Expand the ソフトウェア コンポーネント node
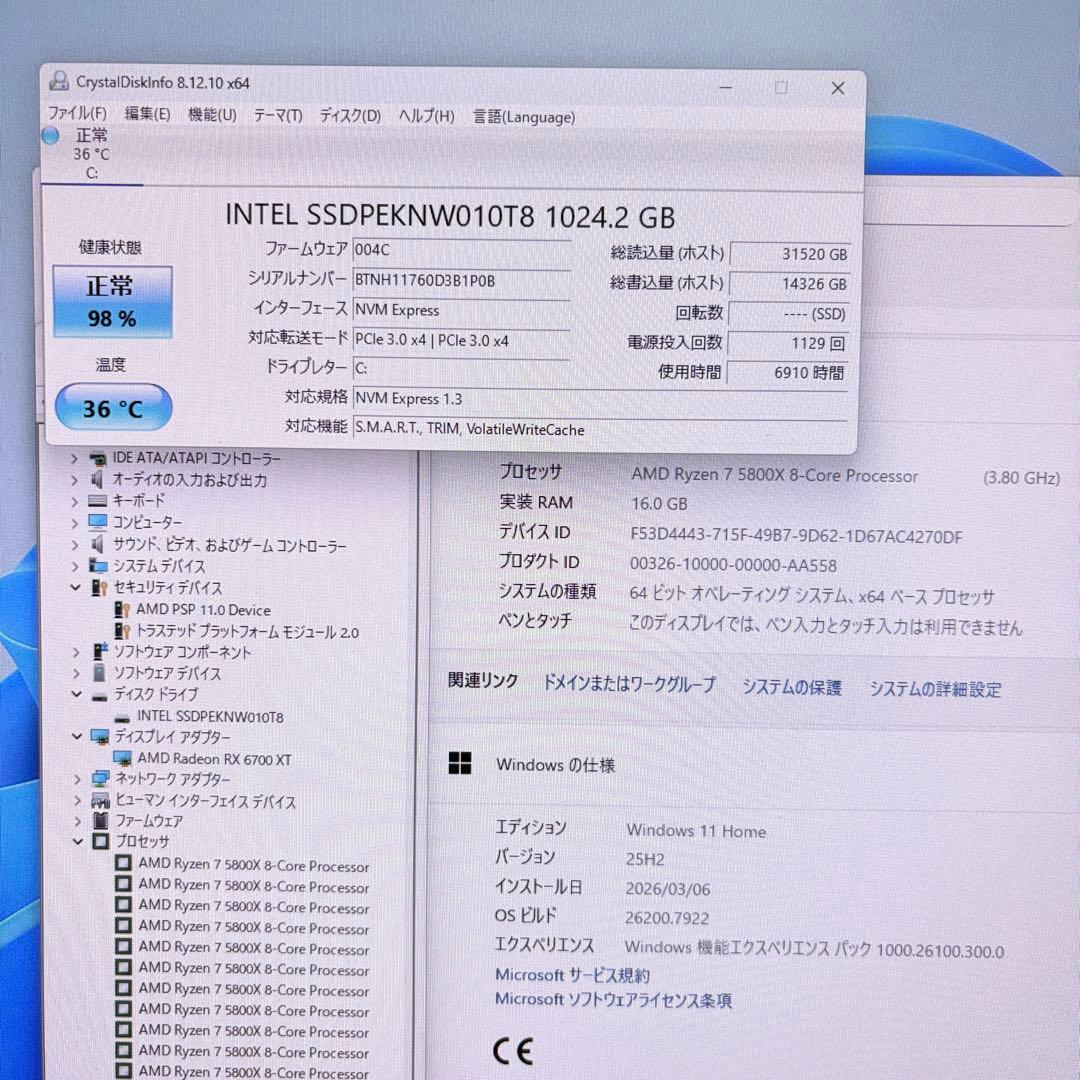 76,652
